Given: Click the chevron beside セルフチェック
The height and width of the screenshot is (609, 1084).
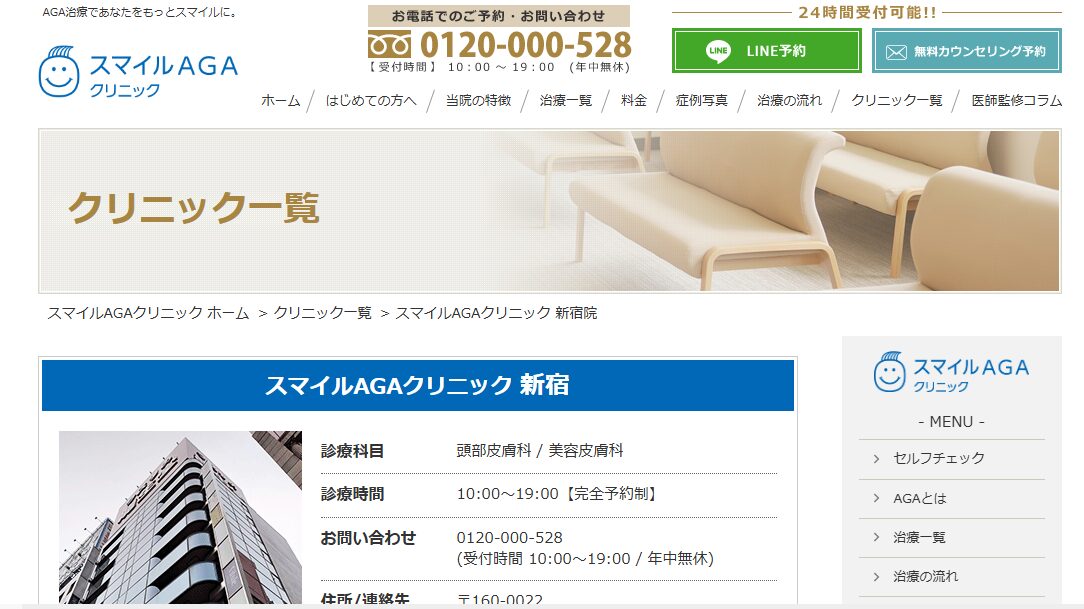Looking at the screenshot, I should 877,459.
